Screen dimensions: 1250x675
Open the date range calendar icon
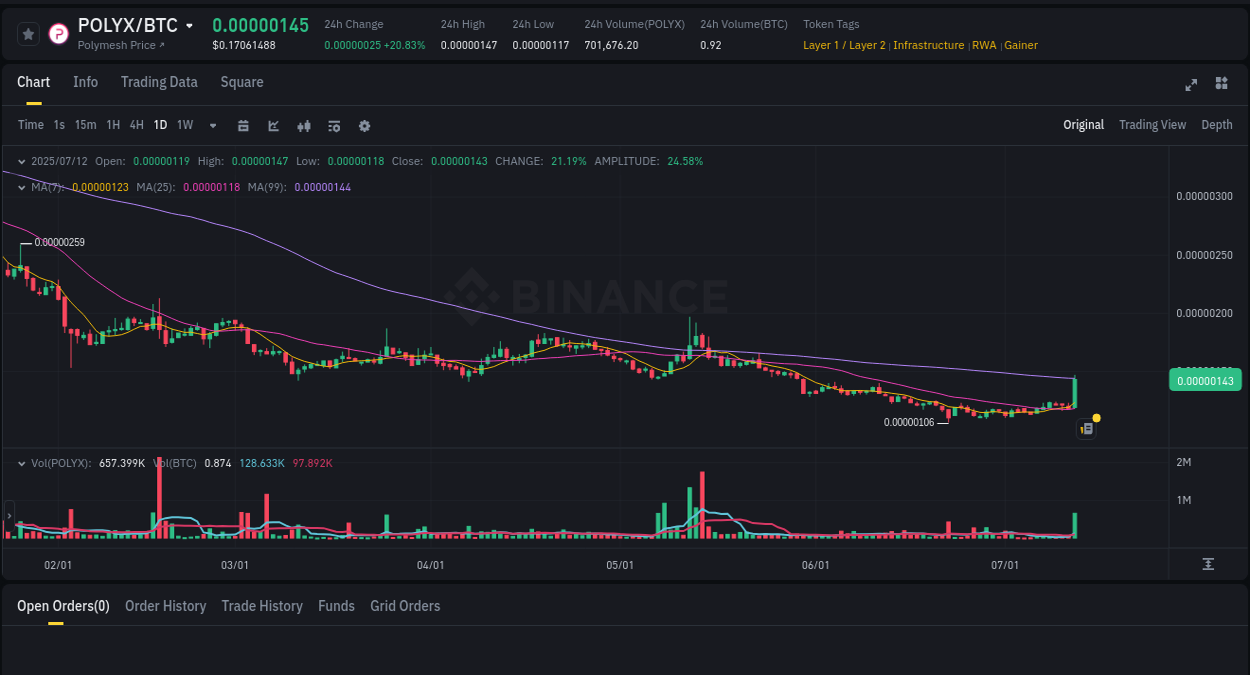point(243,125)
